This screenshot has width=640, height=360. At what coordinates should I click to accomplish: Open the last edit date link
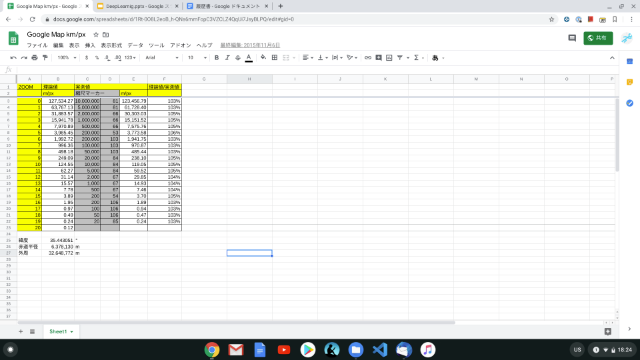pos(250,45)
